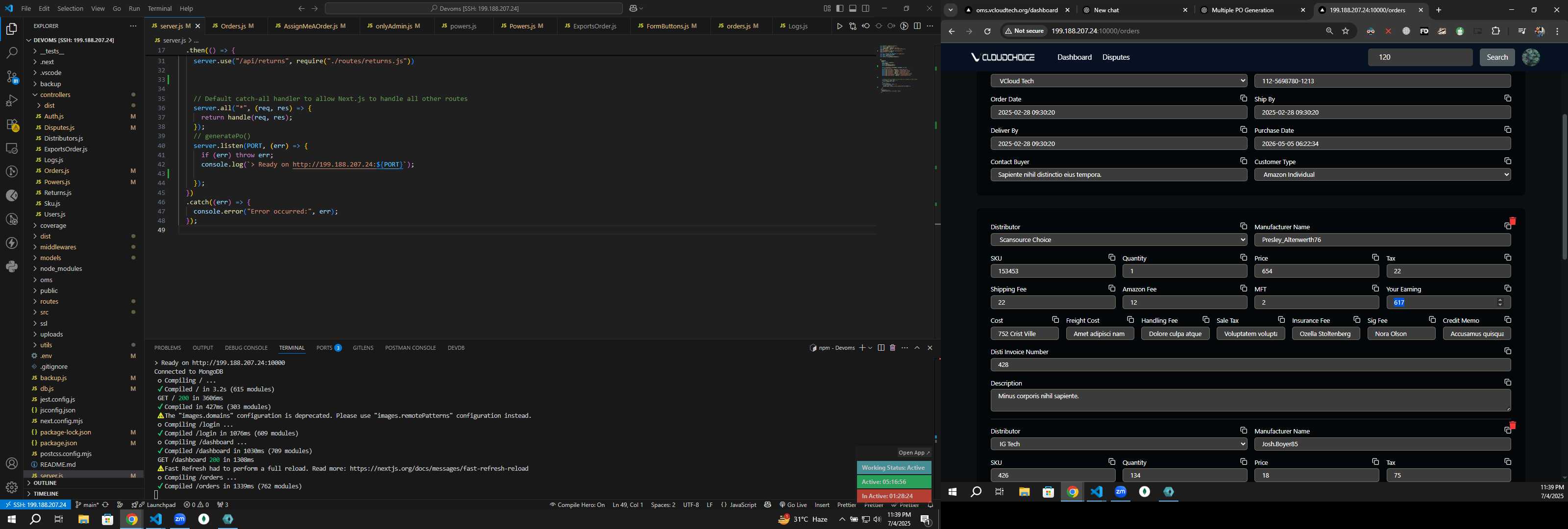
Task: Click the Open App button
Action: tap(914, 452)
